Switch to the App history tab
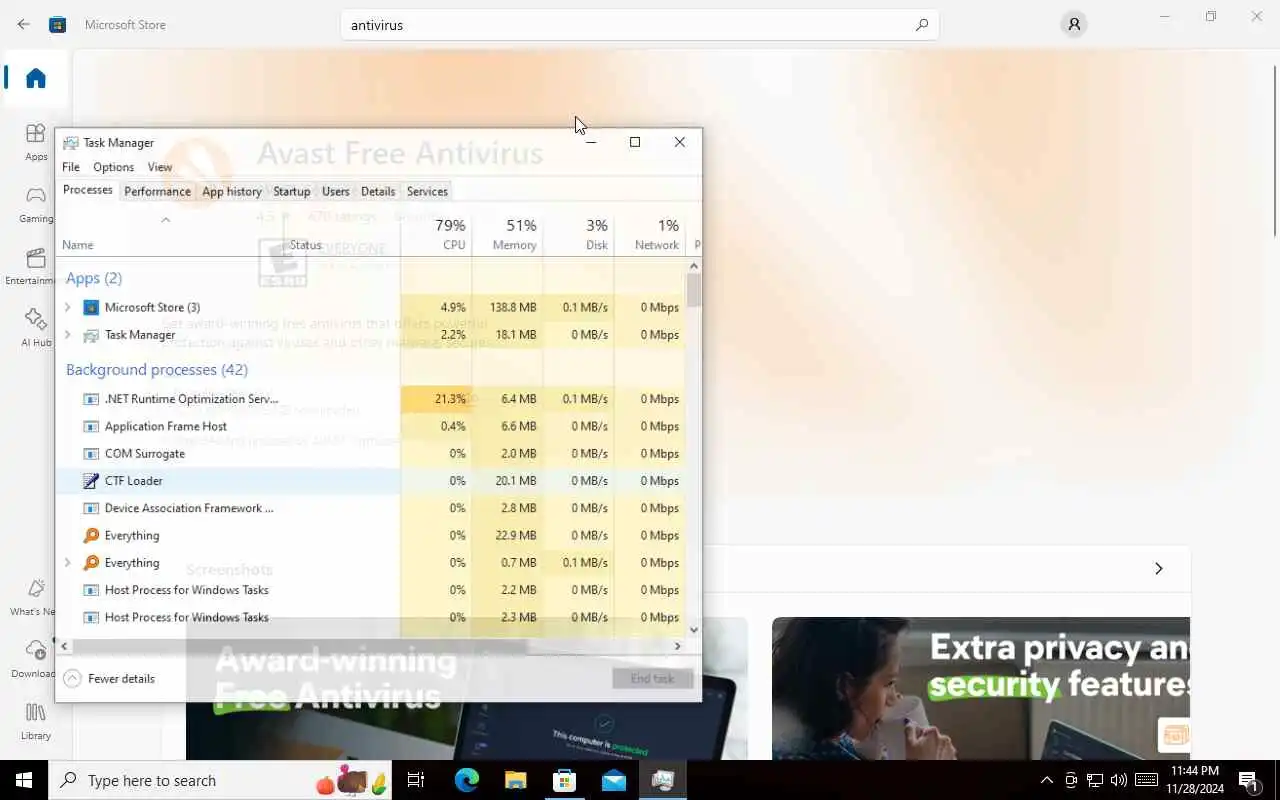Screen dimensions: 1280x800 (x=232, y=191)
